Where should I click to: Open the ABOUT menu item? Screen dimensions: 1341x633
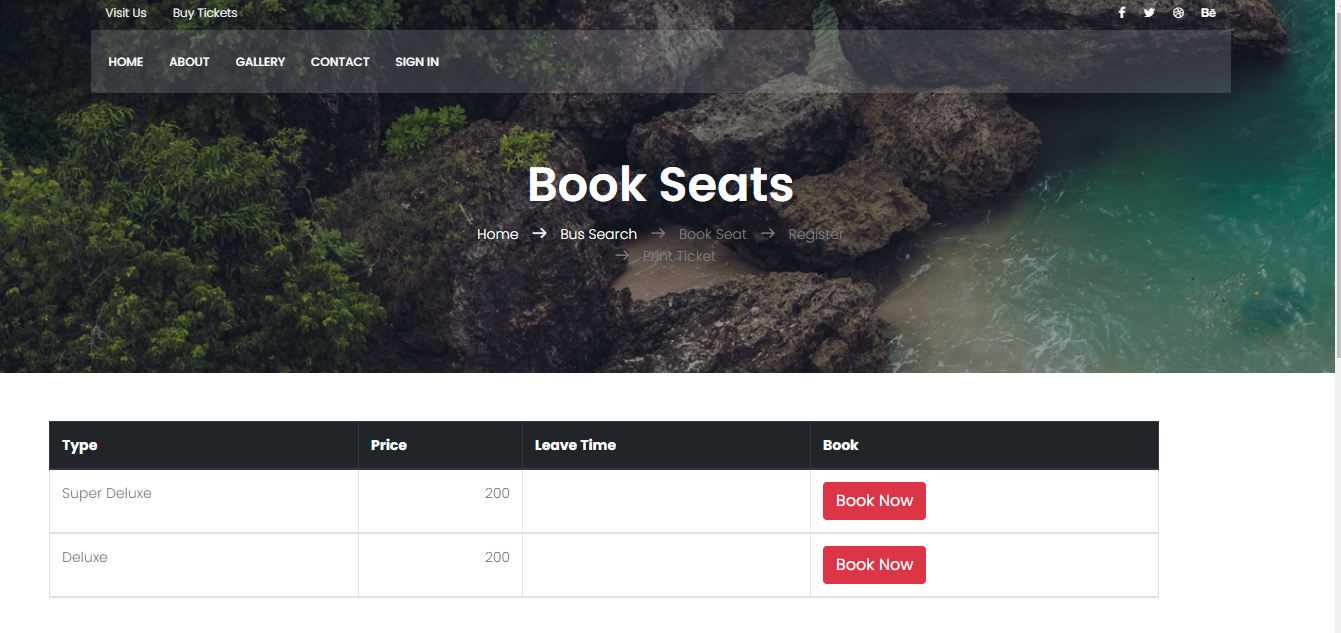[x=189, y=62]
